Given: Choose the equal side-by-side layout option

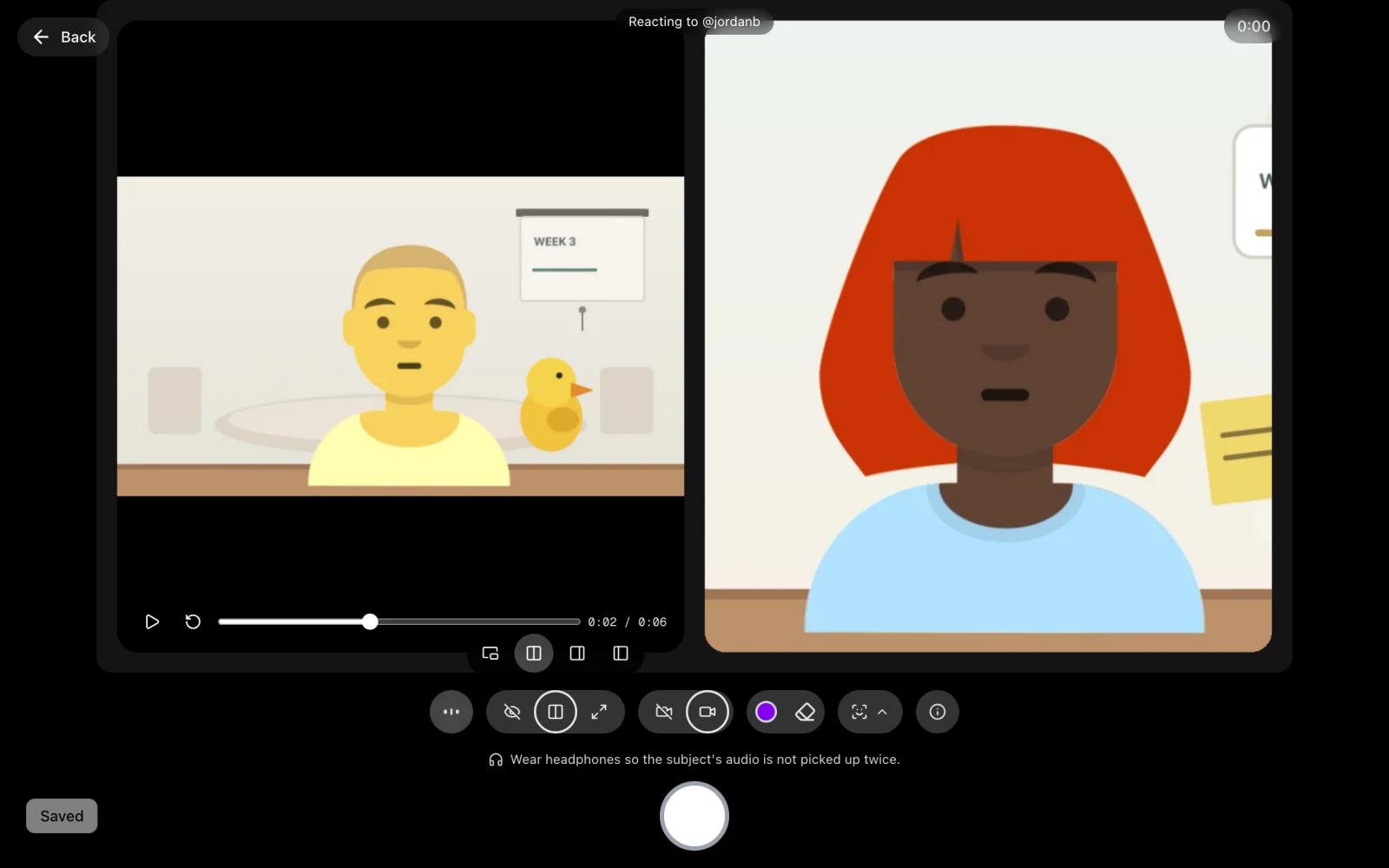Looking at the screenshot, I should pyautogui.click(x=534, y=654).
